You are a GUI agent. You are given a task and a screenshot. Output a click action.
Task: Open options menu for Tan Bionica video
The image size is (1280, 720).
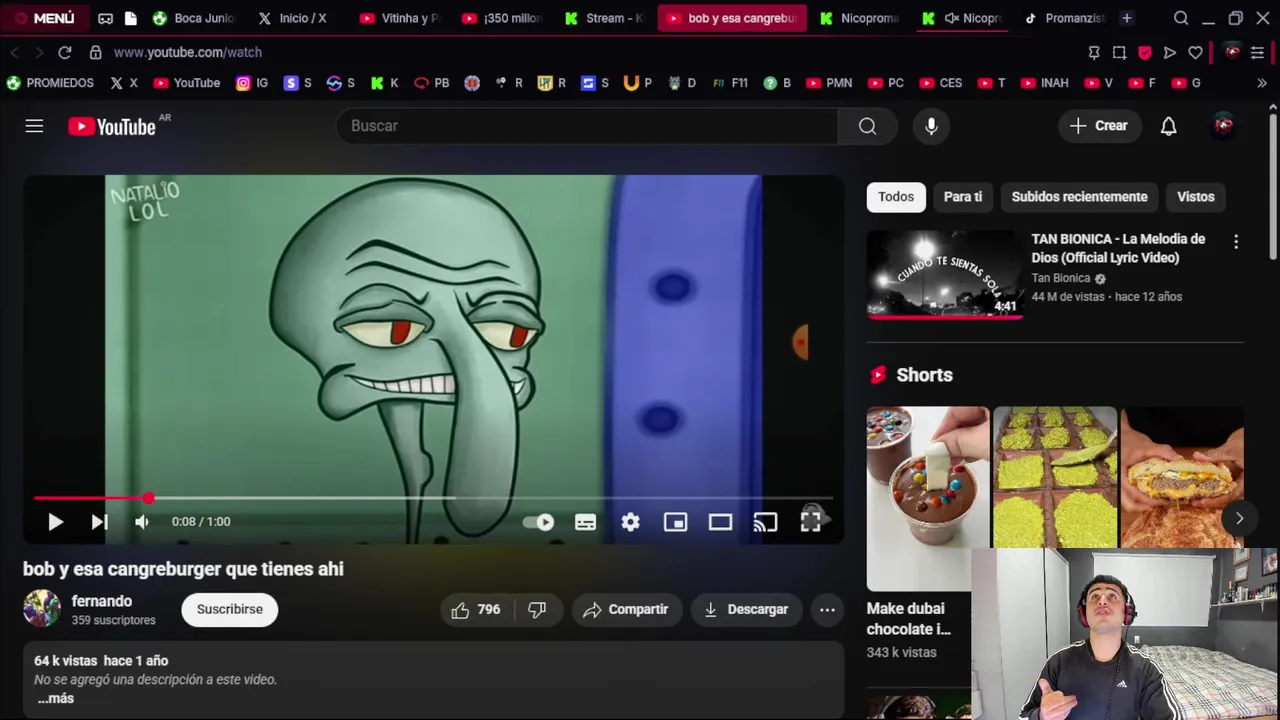click(1236, 242)
